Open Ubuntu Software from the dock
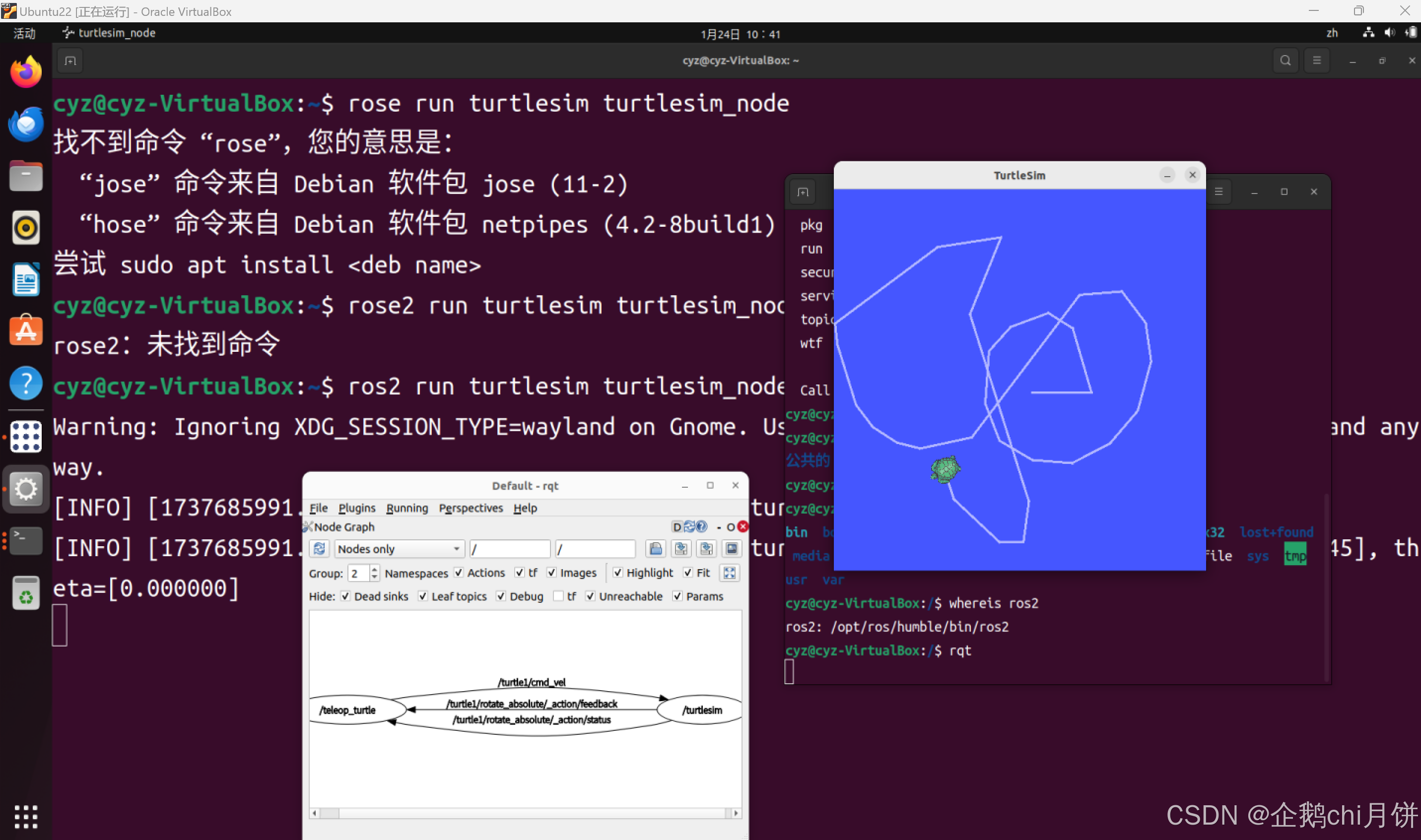The image size is (1421, 840). point(25,330)
